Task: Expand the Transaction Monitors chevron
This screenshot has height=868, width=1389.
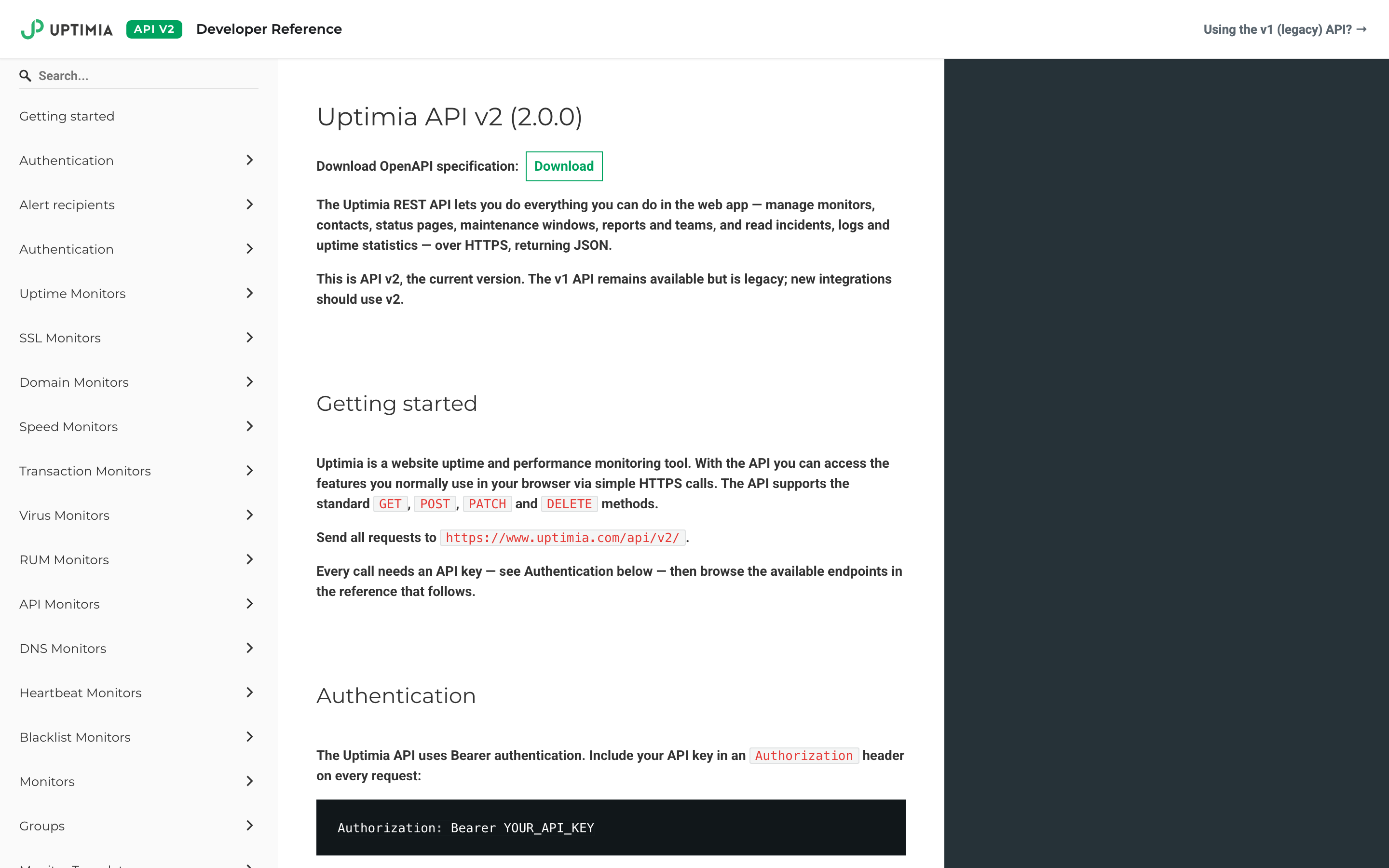Action: (x=250, y=471)
